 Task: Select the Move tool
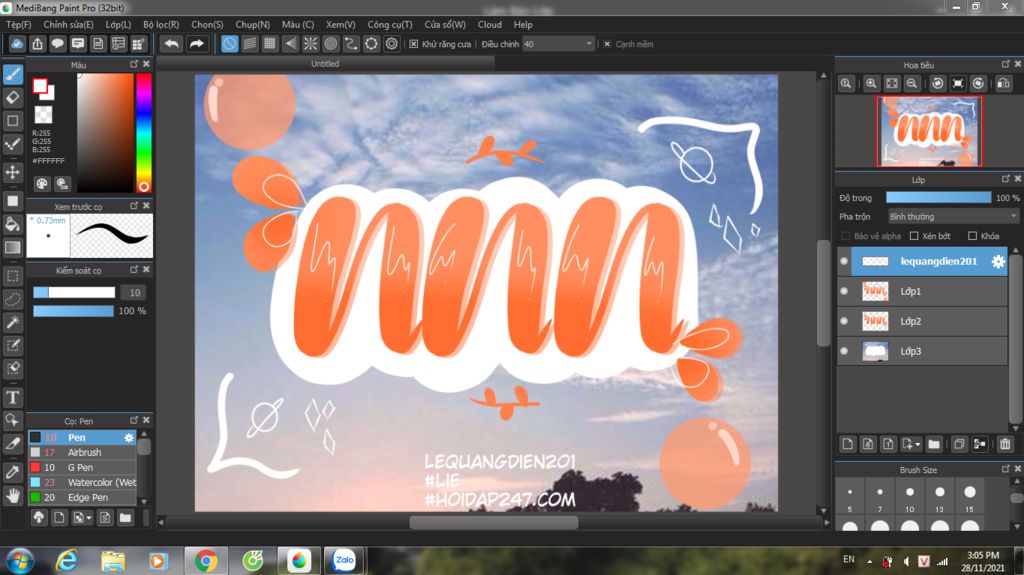pos(12,172)
